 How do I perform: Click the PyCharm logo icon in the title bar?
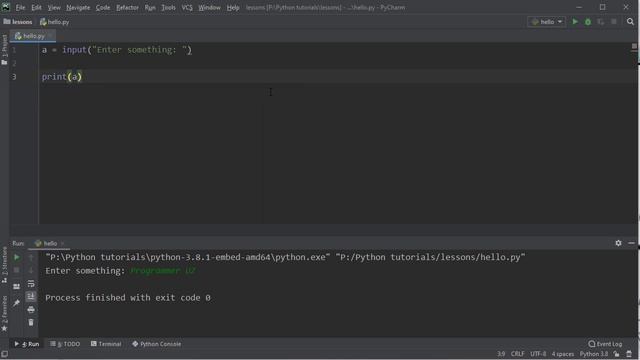[x=6, y=7]
